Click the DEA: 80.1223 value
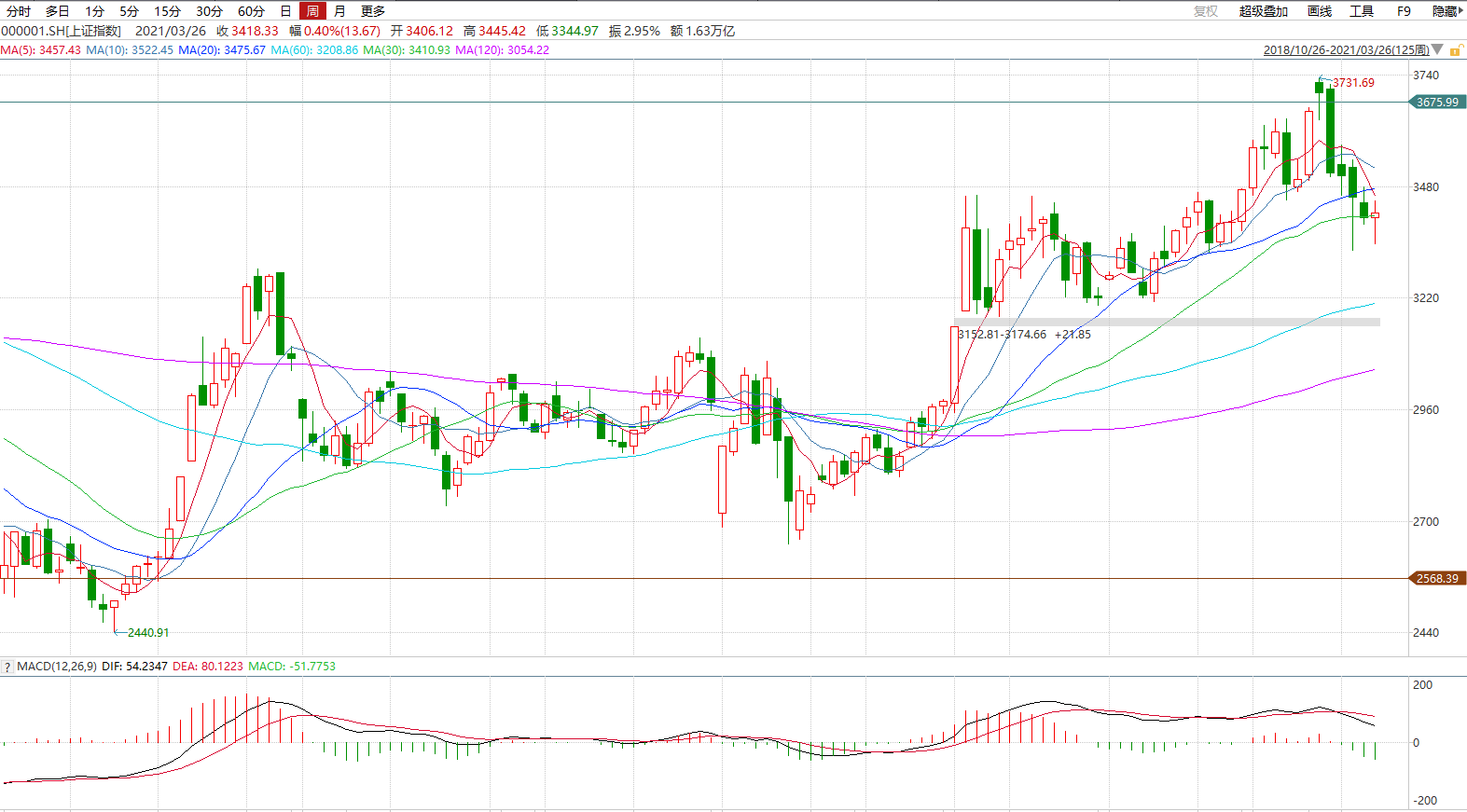The width and height of the screenshot is (1467, 812). pyautogui.click(x=208, y=667)
